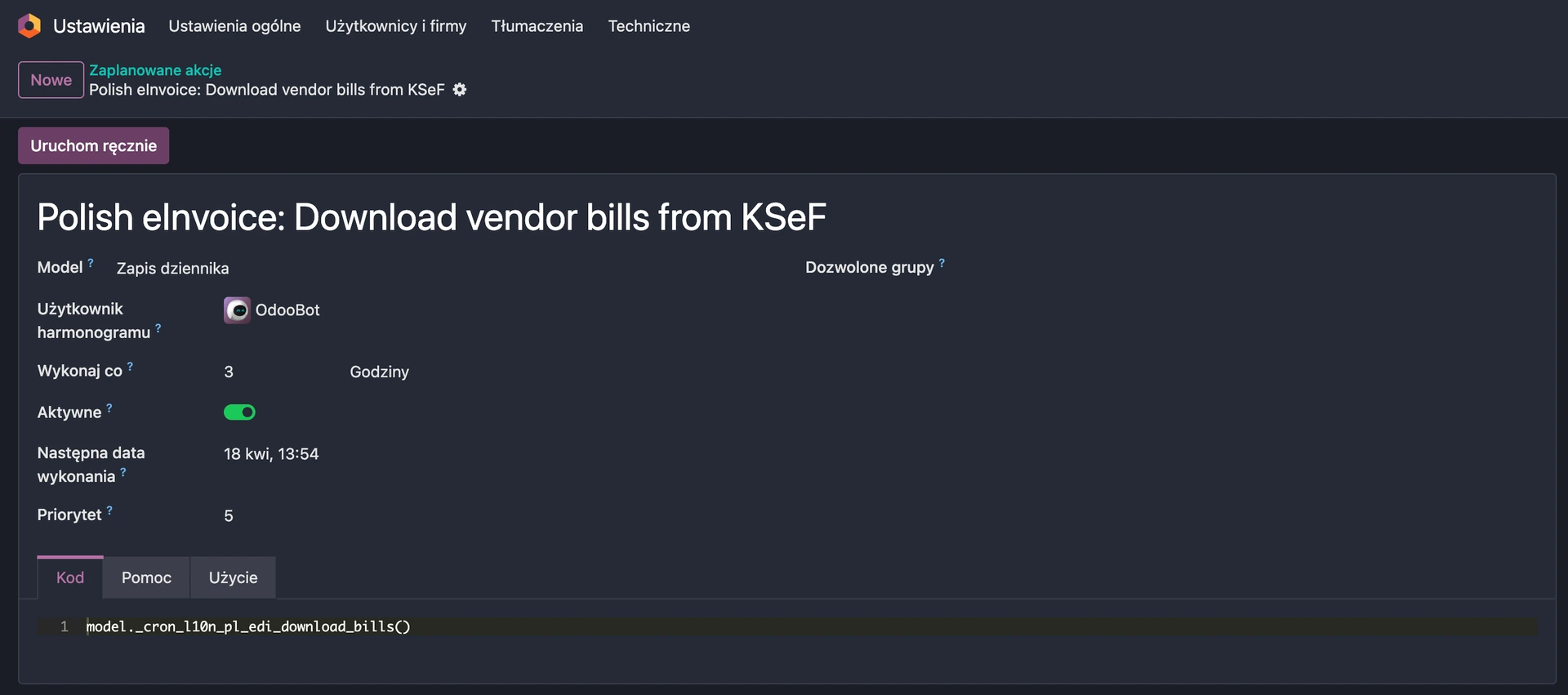Click the Nowe button
Screen dimensions: 1568x695
tap(51, 80)
